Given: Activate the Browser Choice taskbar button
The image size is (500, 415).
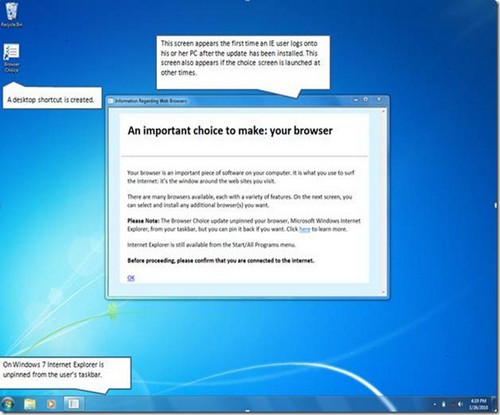Looking at the screenshot, I should coord(73,404).
